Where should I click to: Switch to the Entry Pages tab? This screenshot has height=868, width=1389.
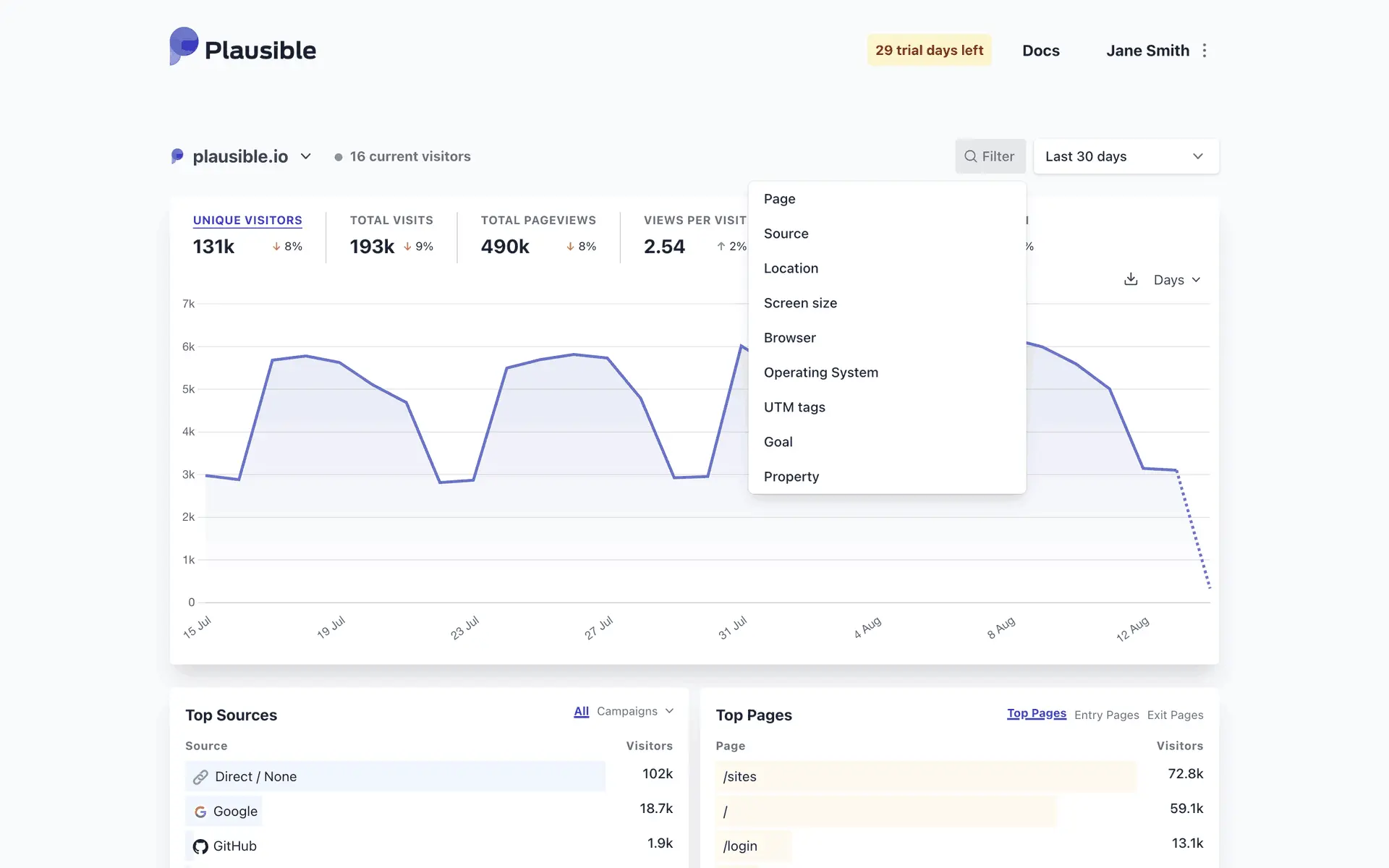1106,715
